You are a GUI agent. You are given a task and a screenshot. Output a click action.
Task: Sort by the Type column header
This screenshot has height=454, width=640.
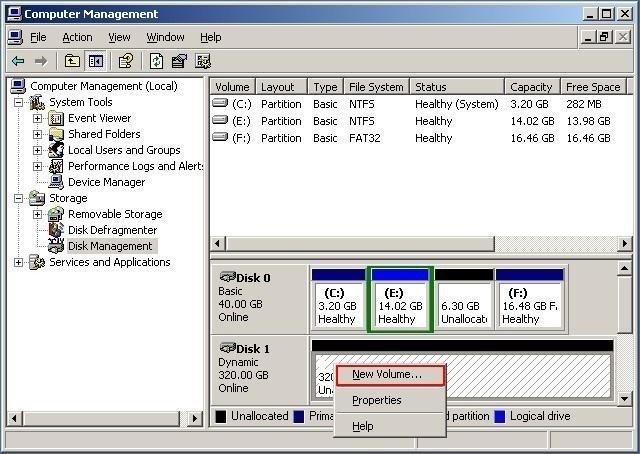click(325, 87)
